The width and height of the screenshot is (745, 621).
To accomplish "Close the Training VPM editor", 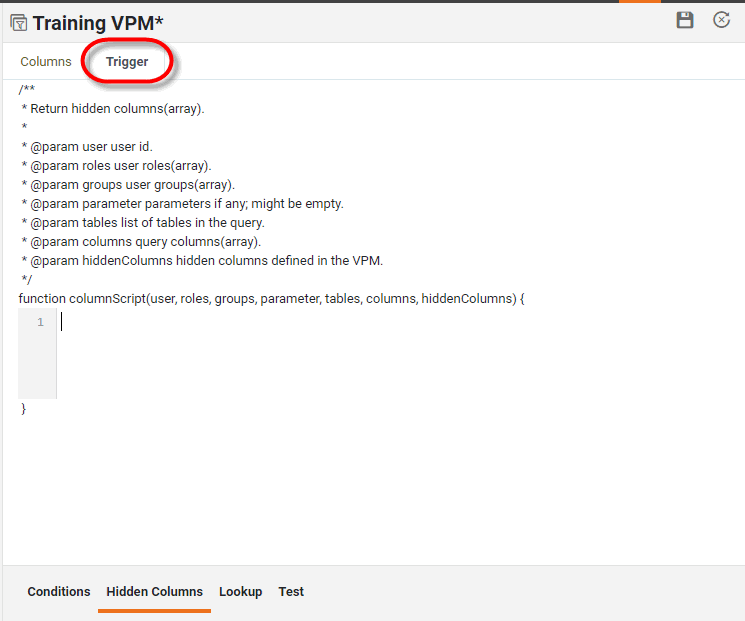I will [x=721, y=20].
